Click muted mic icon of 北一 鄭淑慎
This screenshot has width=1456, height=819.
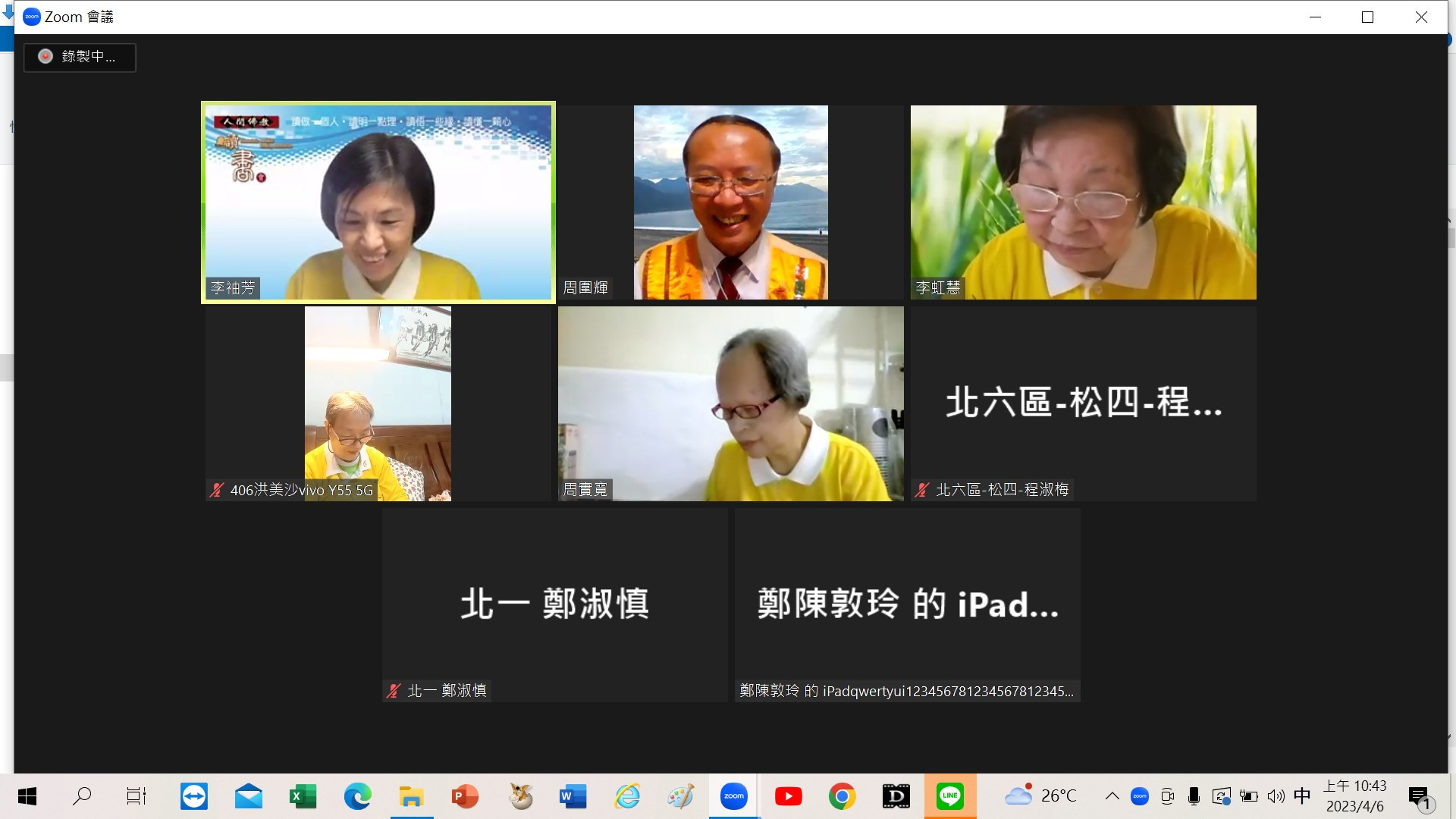[x=394, y=691]
